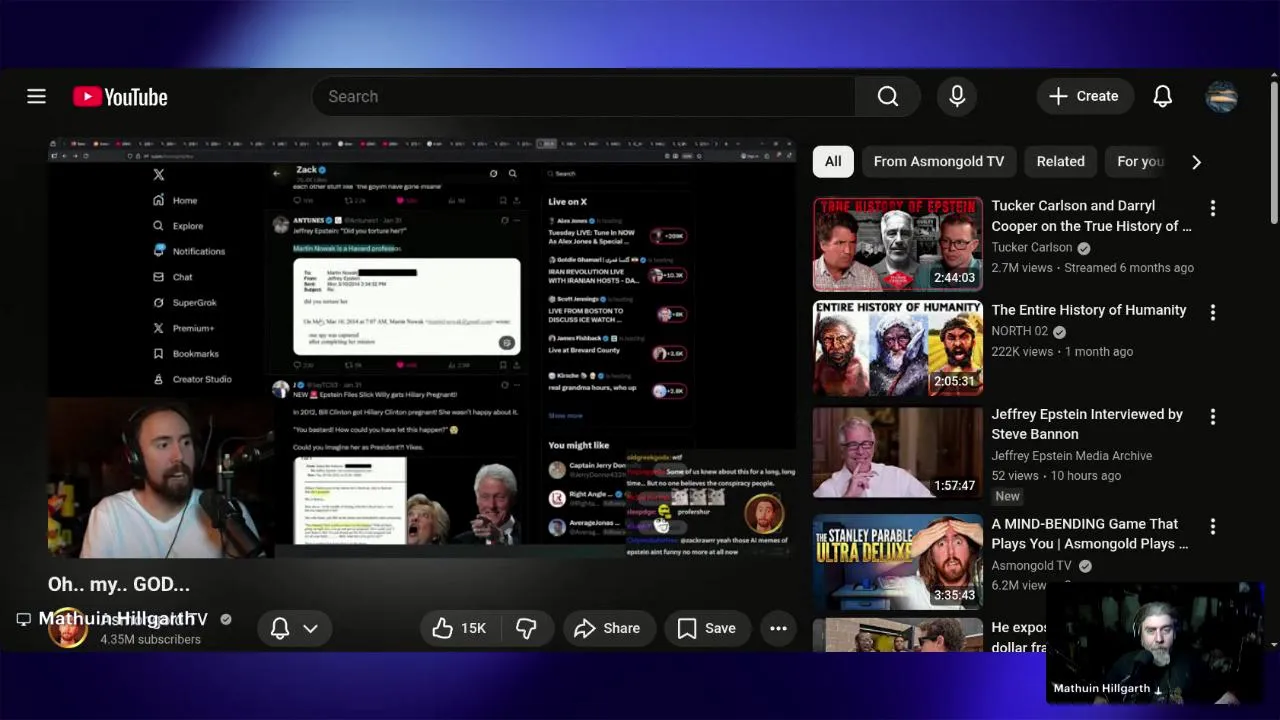1280x720 pixels.
Task: Show more chips with right arrow
Action: (1196, 161)
